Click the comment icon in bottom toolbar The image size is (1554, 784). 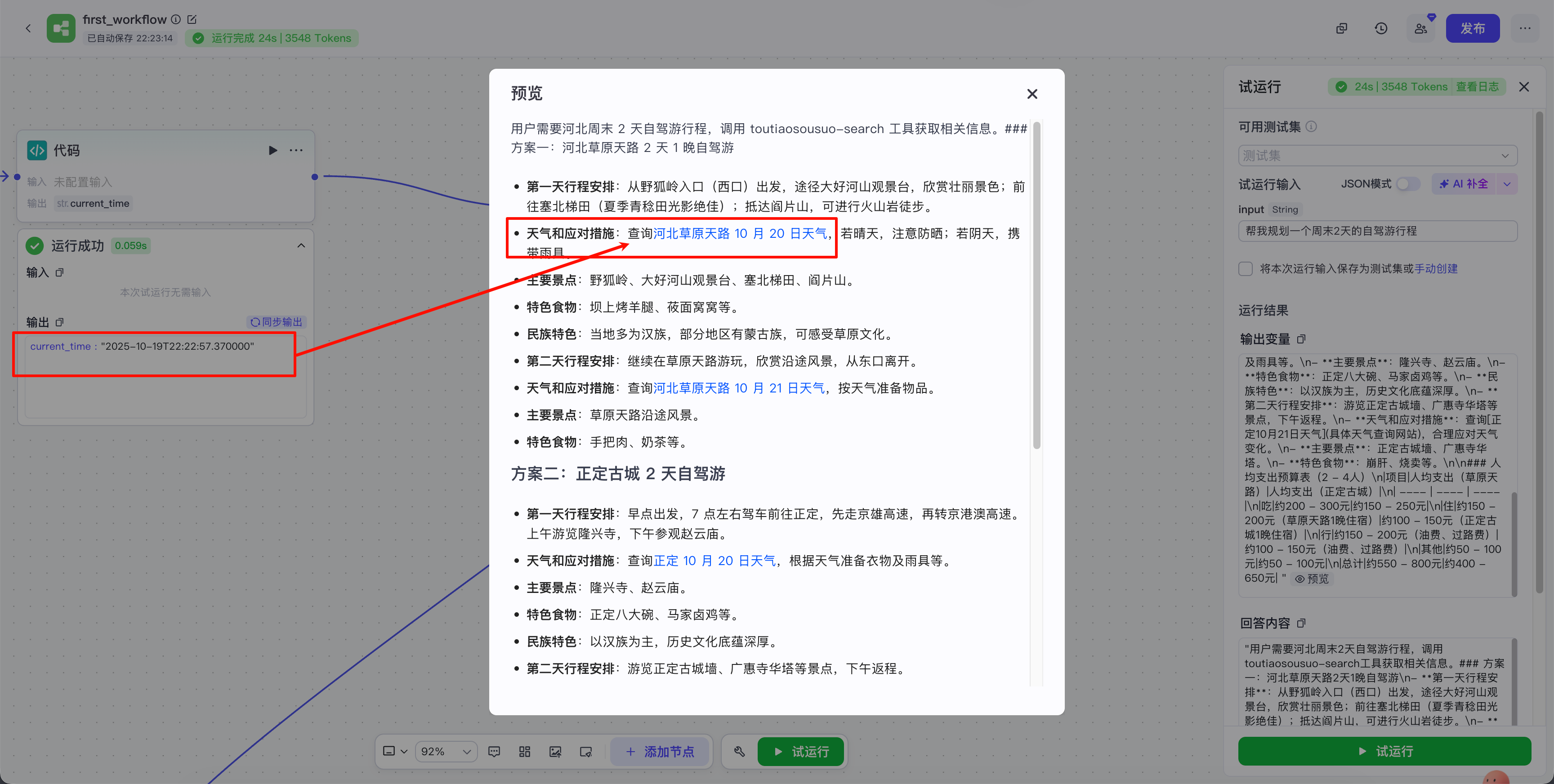[x=494, y=752]
